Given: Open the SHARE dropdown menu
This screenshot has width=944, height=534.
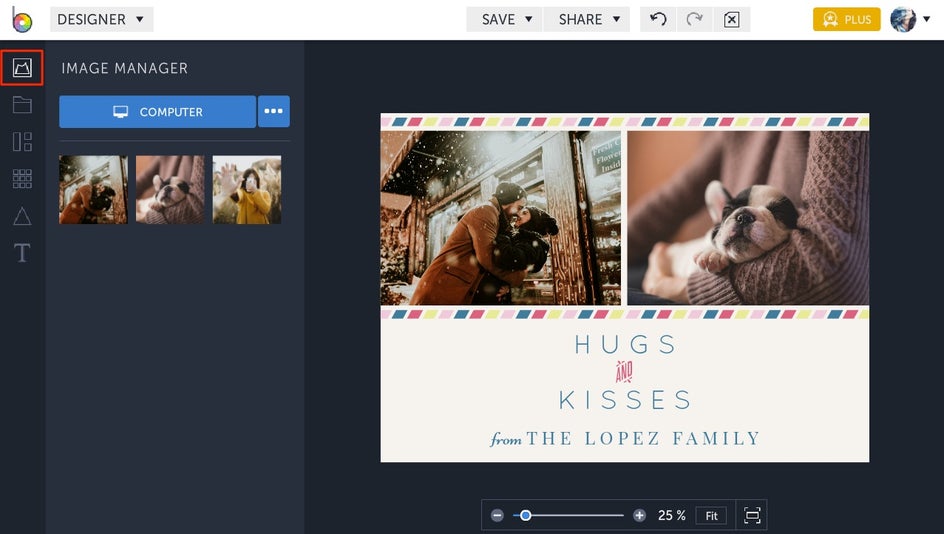Looking at the screenshot, I should tap(587, 19).
